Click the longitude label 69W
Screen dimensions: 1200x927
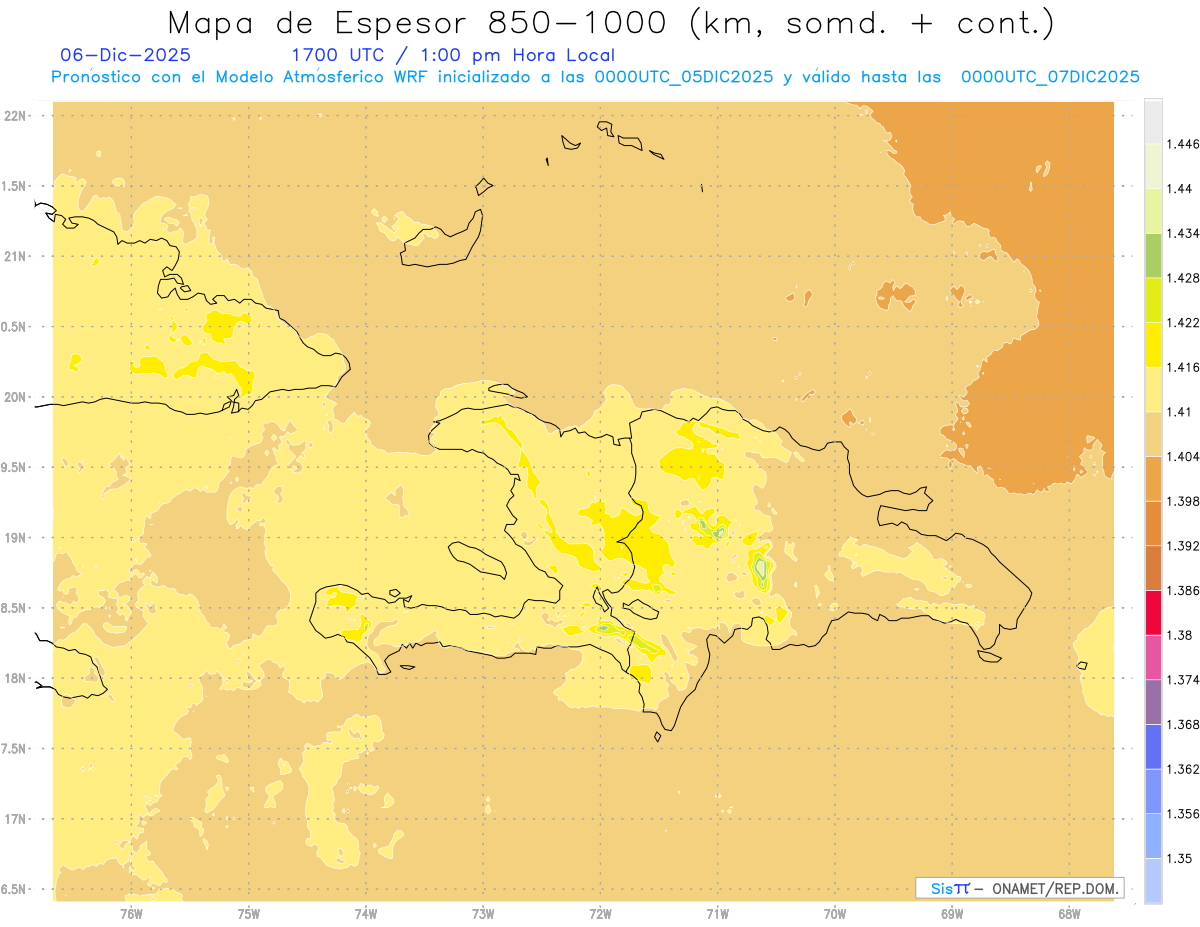(x=952, y=913)
